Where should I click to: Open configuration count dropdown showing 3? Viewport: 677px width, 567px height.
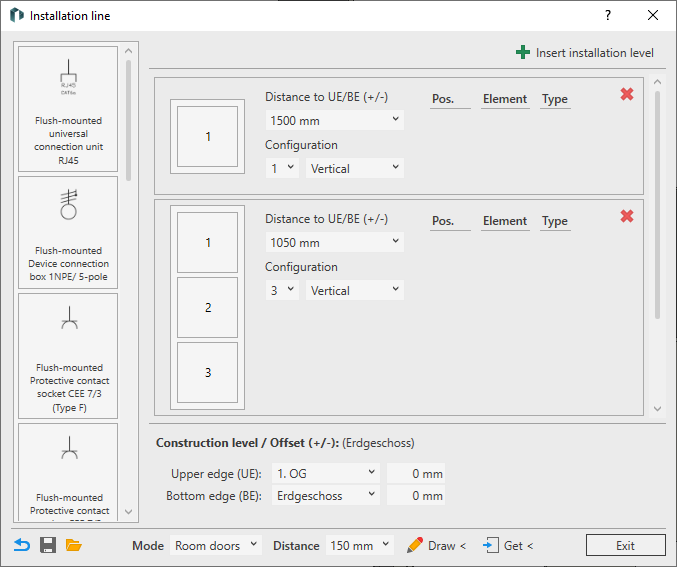click(x=282, y=290)
